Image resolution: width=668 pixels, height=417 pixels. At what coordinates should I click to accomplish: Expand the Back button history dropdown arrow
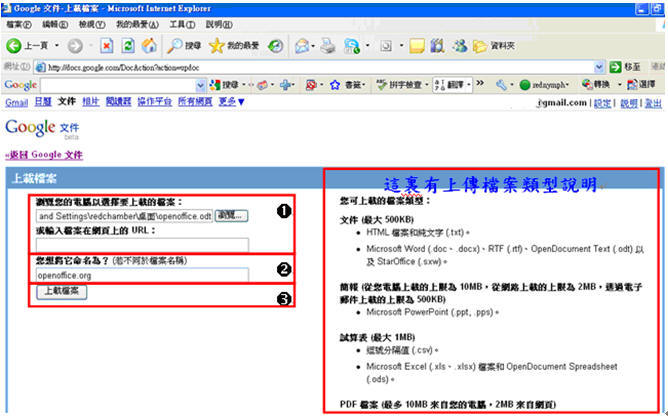coord(57,46)
